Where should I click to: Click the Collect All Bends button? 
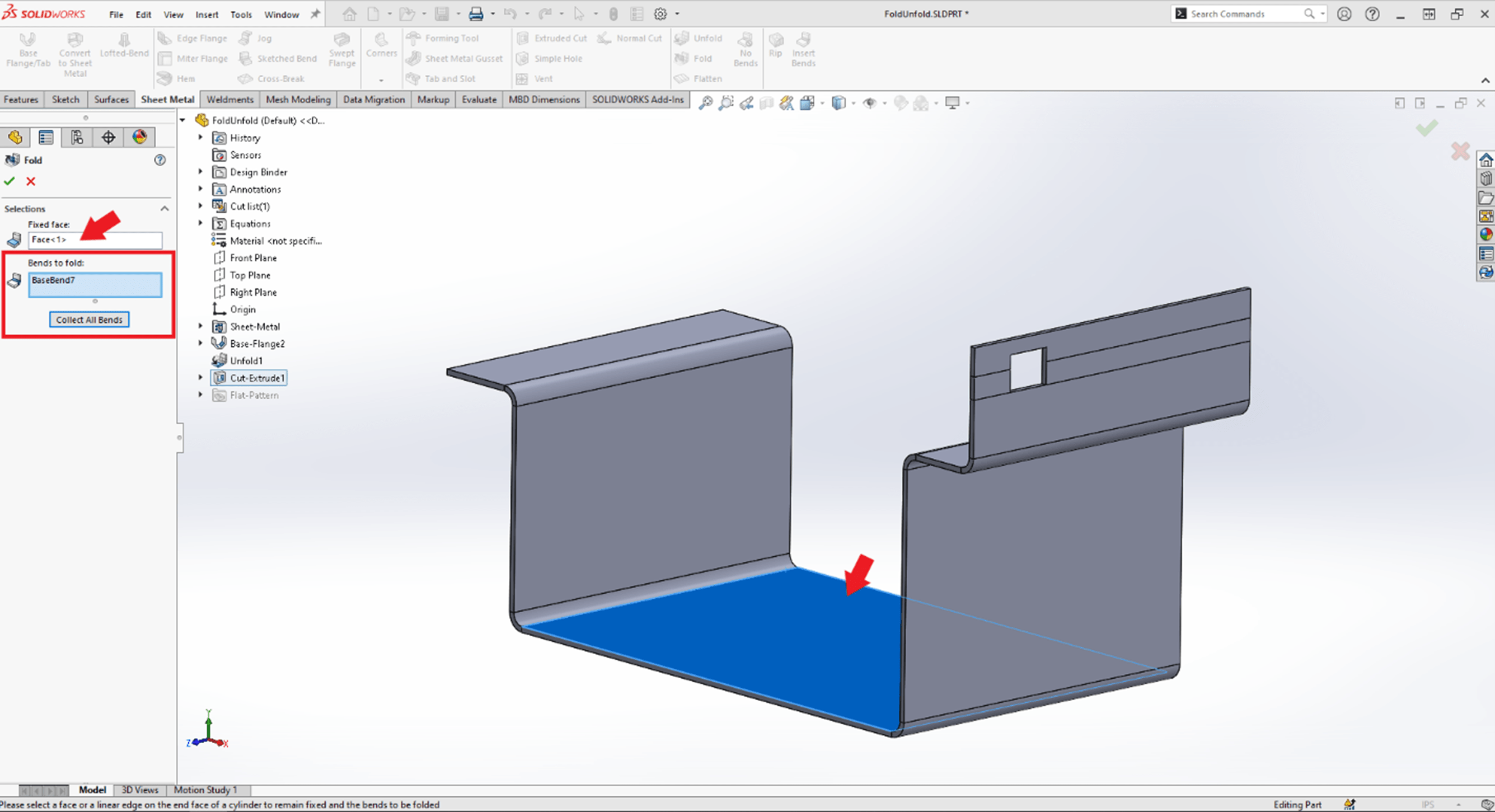coord(89,319)
